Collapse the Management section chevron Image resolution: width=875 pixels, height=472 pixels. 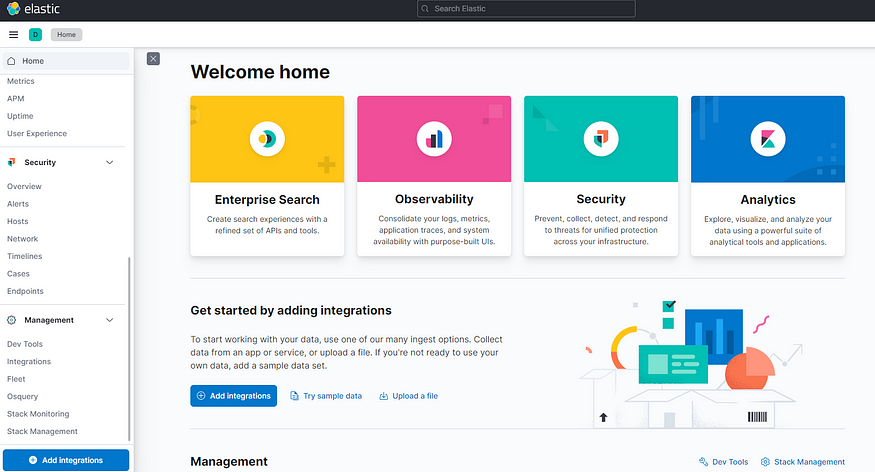[x=109, y=320]
